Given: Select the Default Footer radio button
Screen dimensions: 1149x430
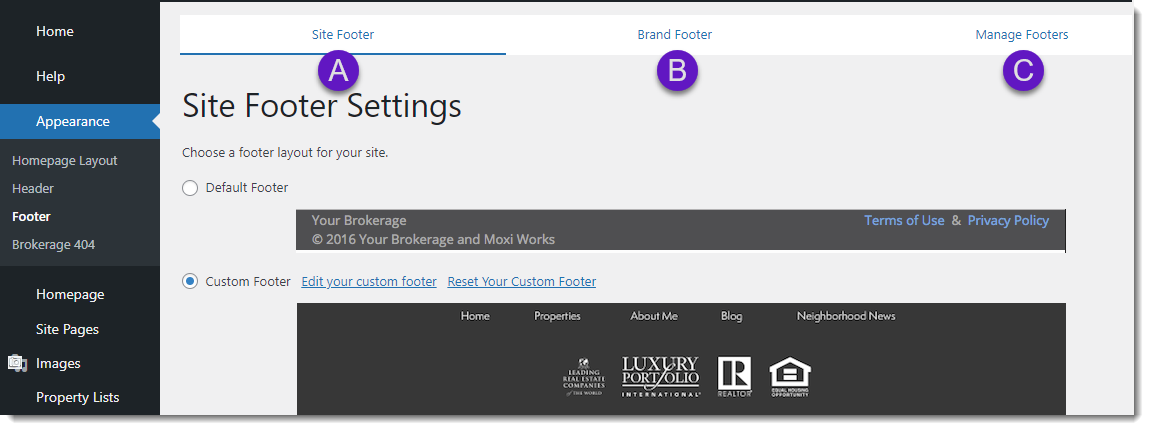Looking at the screenshot, I should [190, 188].
